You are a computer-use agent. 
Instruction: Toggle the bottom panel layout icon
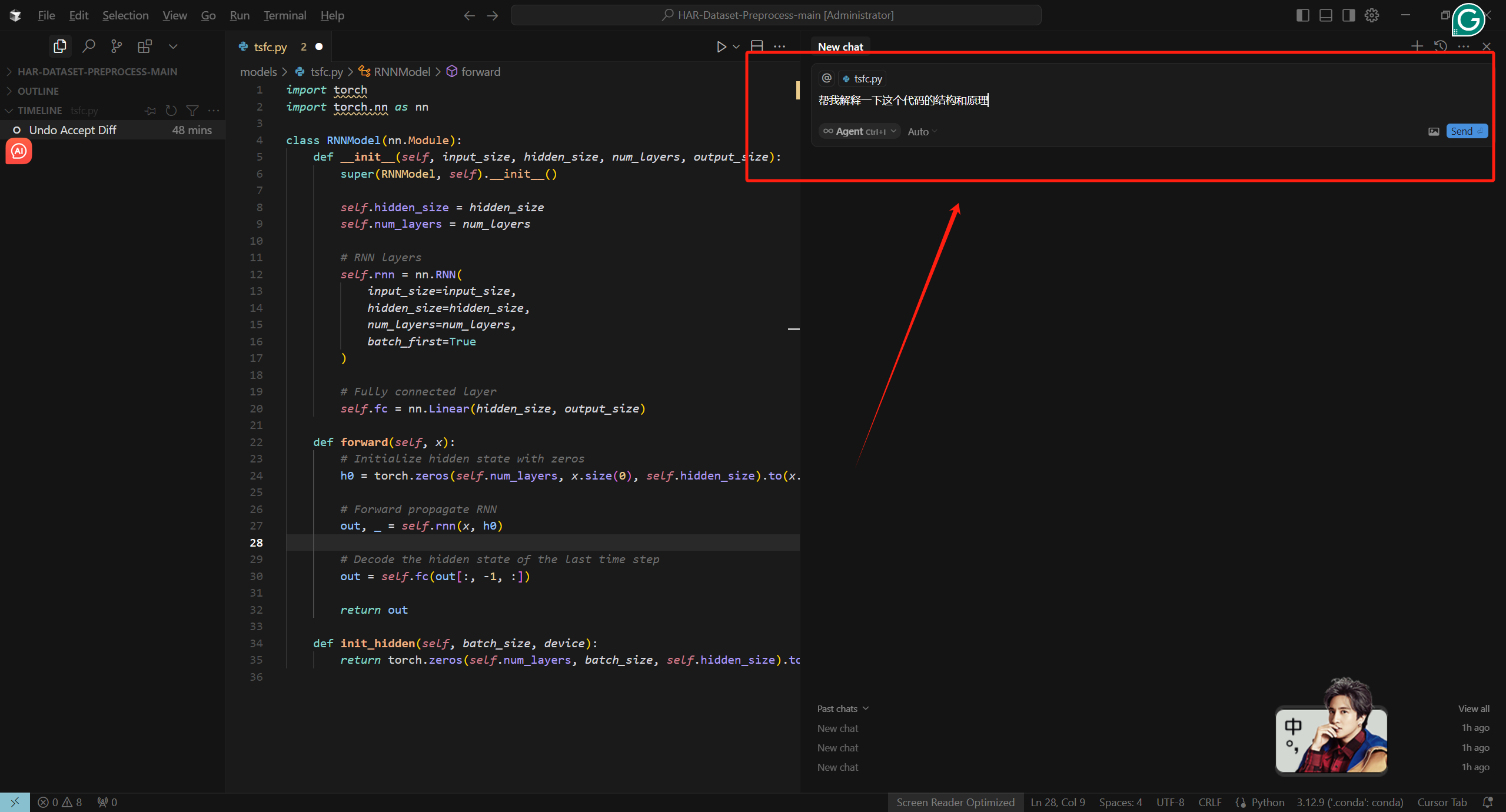(1325, 15)
